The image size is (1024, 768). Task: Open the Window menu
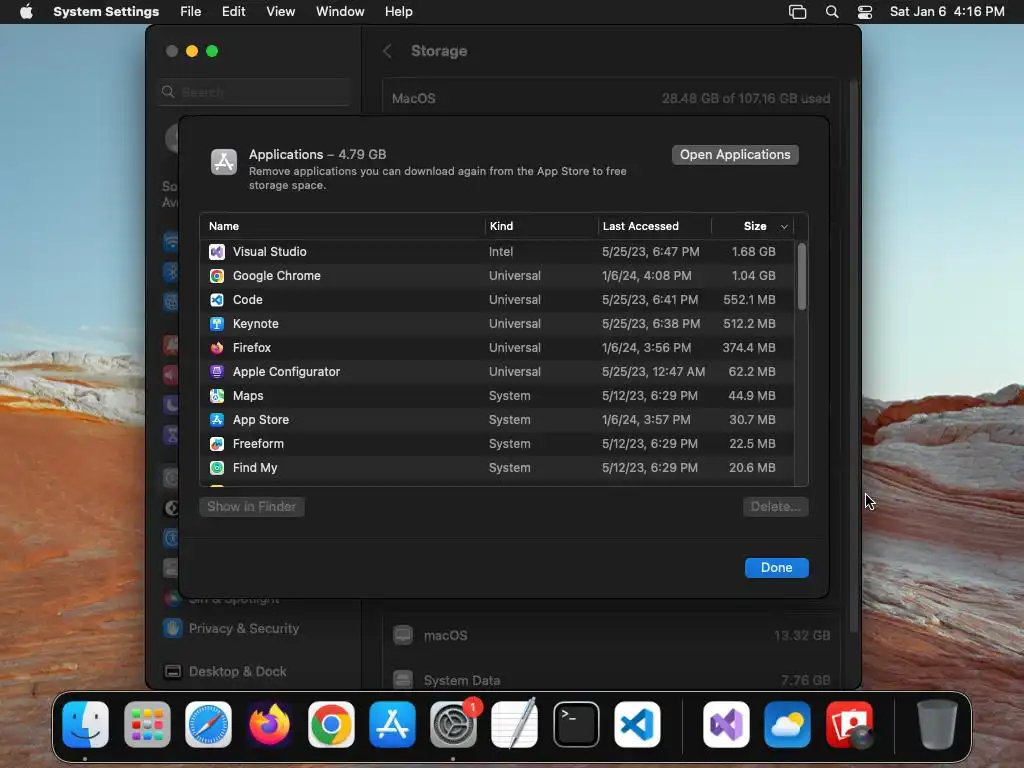tap(340, 12)
